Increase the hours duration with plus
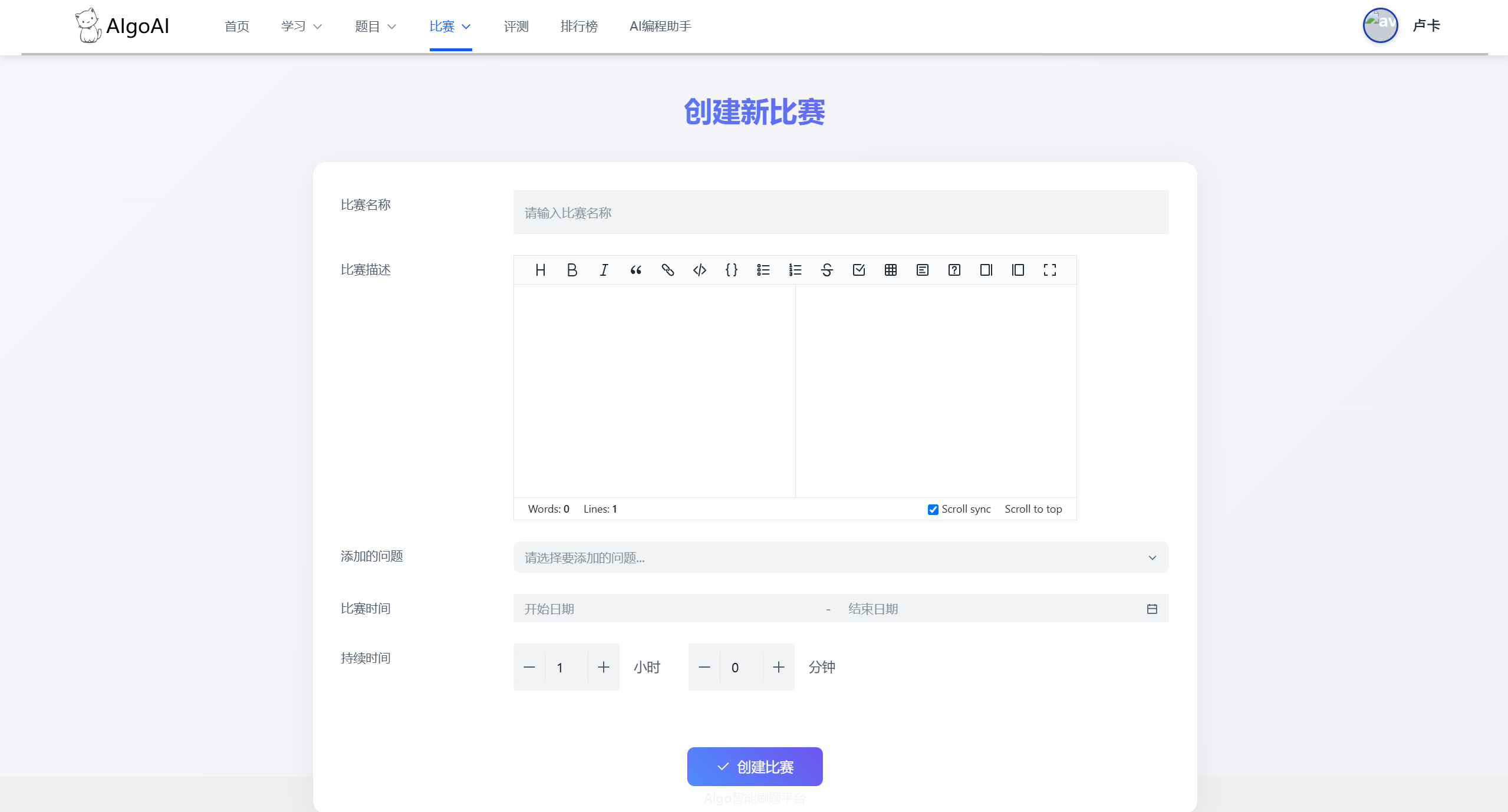1508x812 pixels. tap(603, 667)
